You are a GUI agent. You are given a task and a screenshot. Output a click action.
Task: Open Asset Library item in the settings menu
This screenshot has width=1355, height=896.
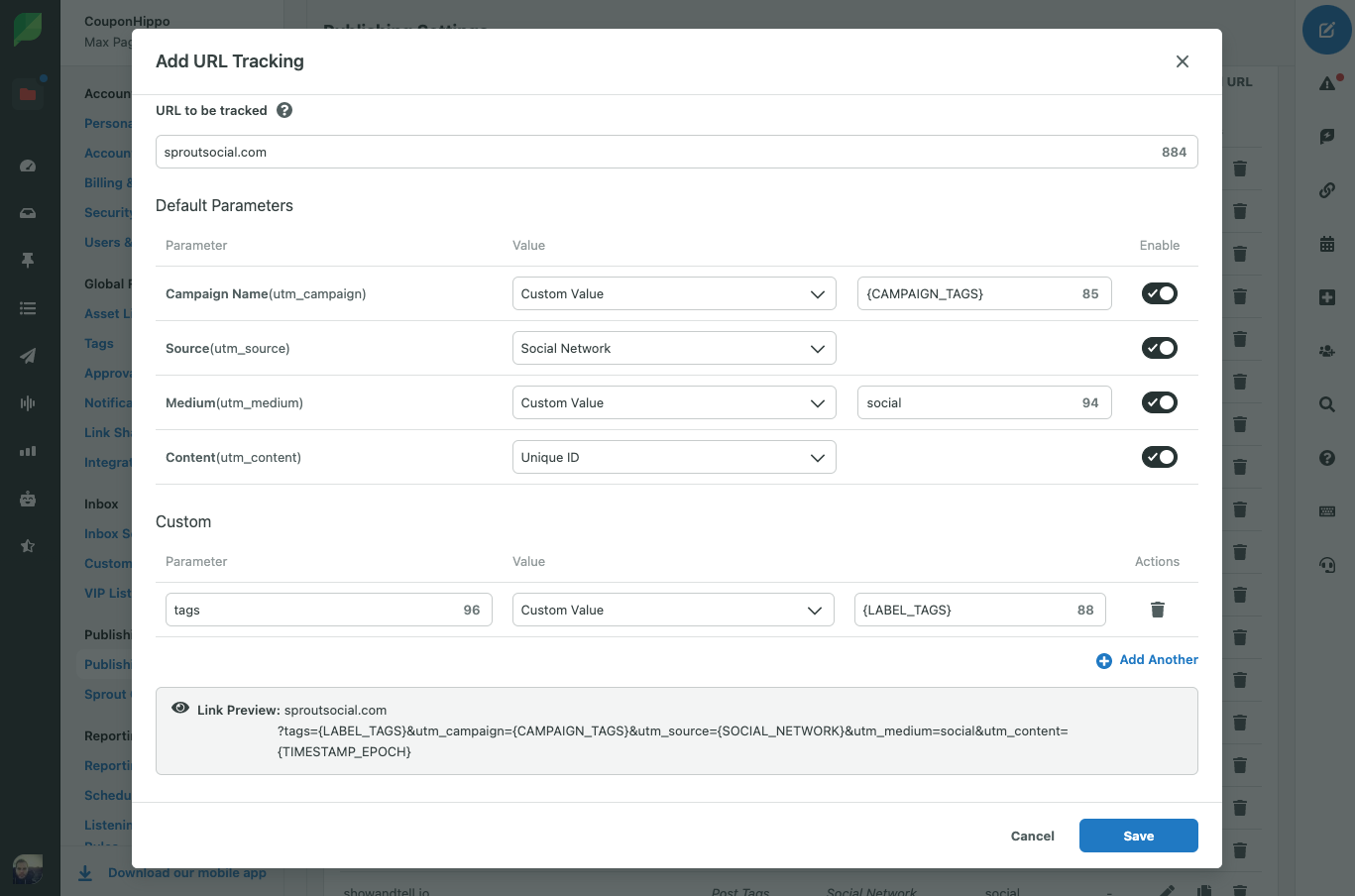pos(108,313)
